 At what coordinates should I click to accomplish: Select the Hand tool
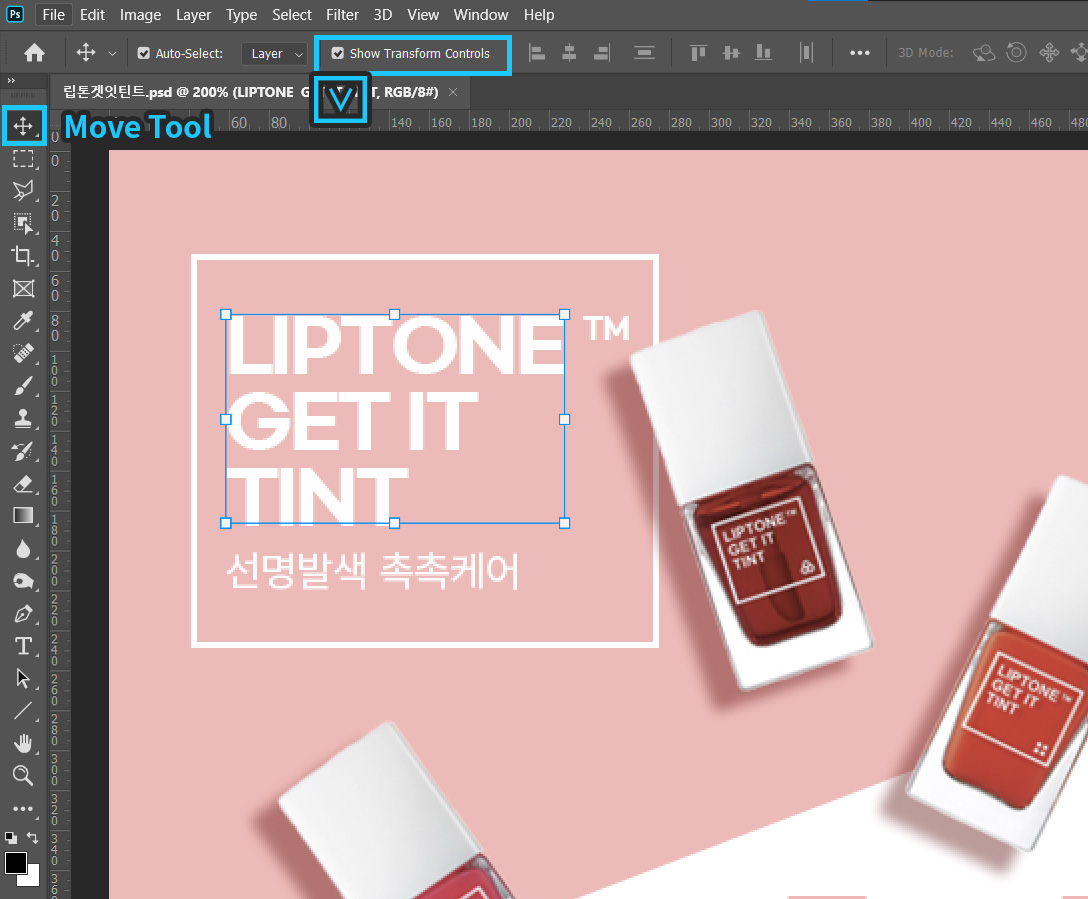[x=23, y=744]
